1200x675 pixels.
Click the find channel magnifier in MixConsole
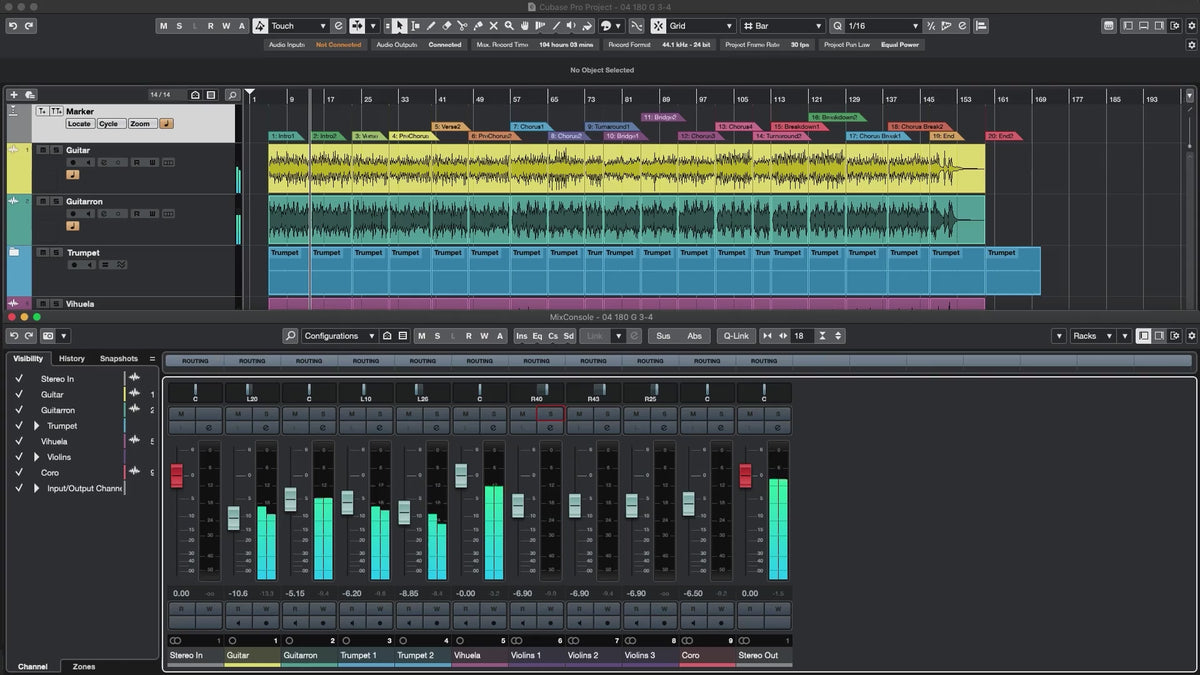pos(290,336)
